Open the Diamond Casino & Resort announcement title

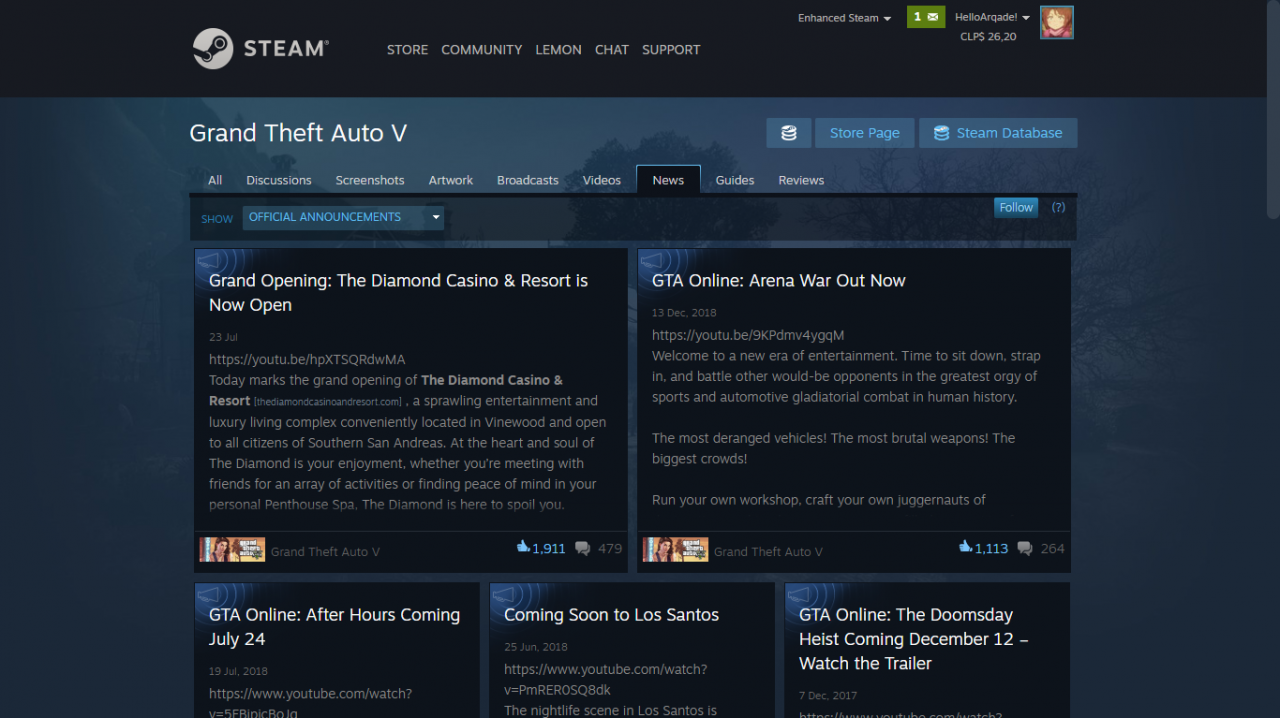click(x=398, y=293)
